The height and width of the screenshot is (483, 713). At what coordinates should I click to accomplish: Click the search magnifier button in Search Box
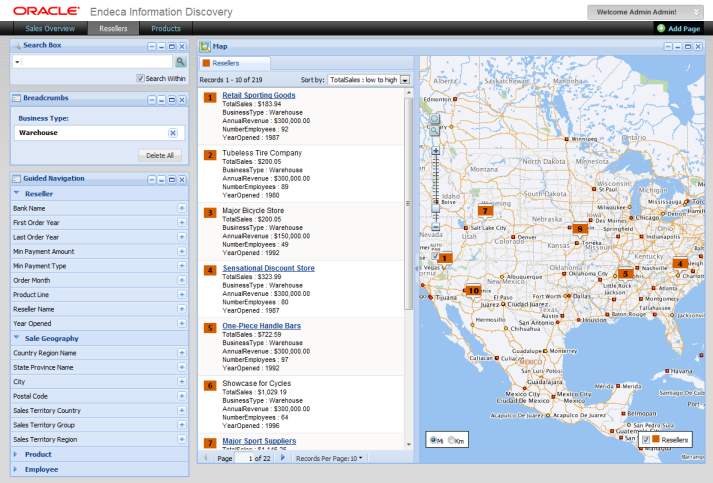181,61
